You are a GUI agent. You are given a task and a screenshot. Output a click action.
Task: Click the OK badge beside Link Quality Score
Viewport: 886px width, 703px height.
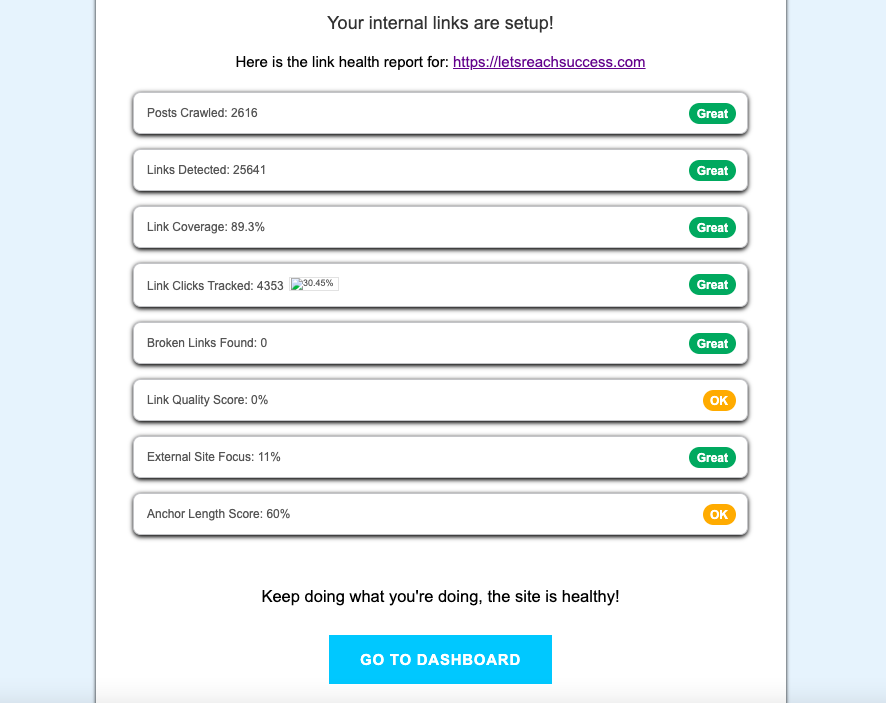(719, 400)
